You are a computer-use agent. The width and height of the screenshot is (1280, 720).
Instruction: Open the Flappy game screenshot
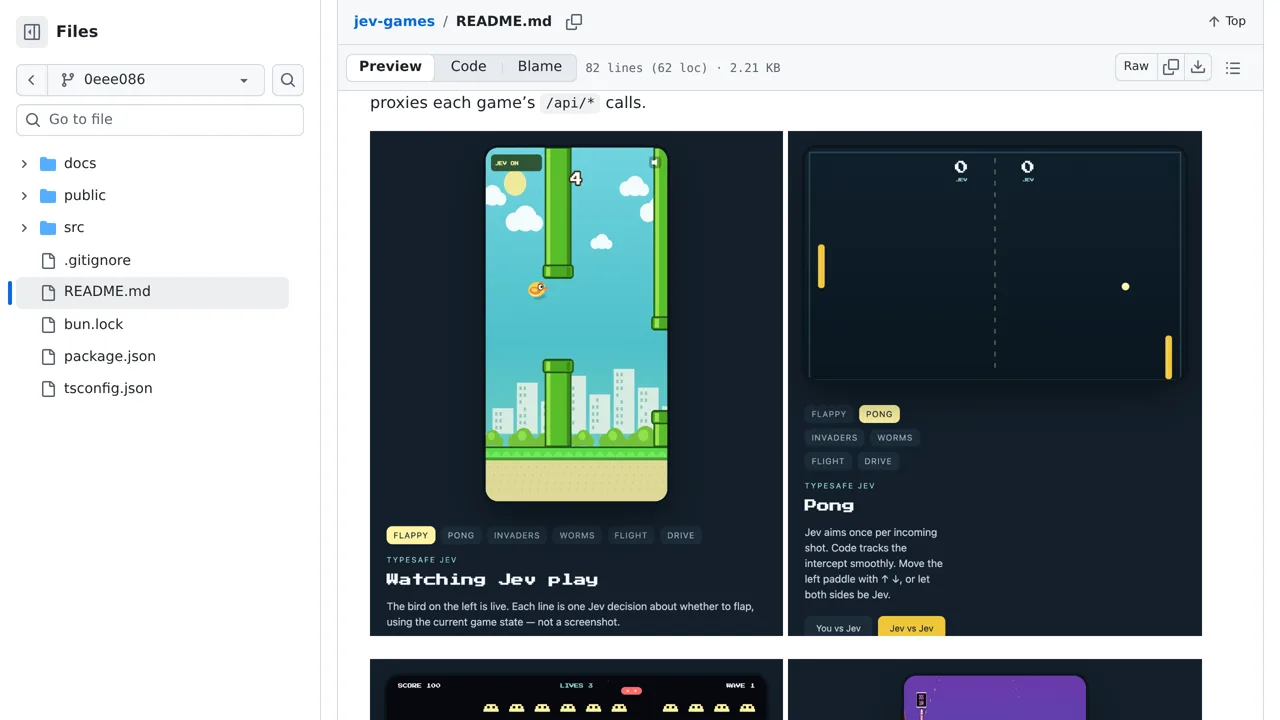tap(576, 383)
